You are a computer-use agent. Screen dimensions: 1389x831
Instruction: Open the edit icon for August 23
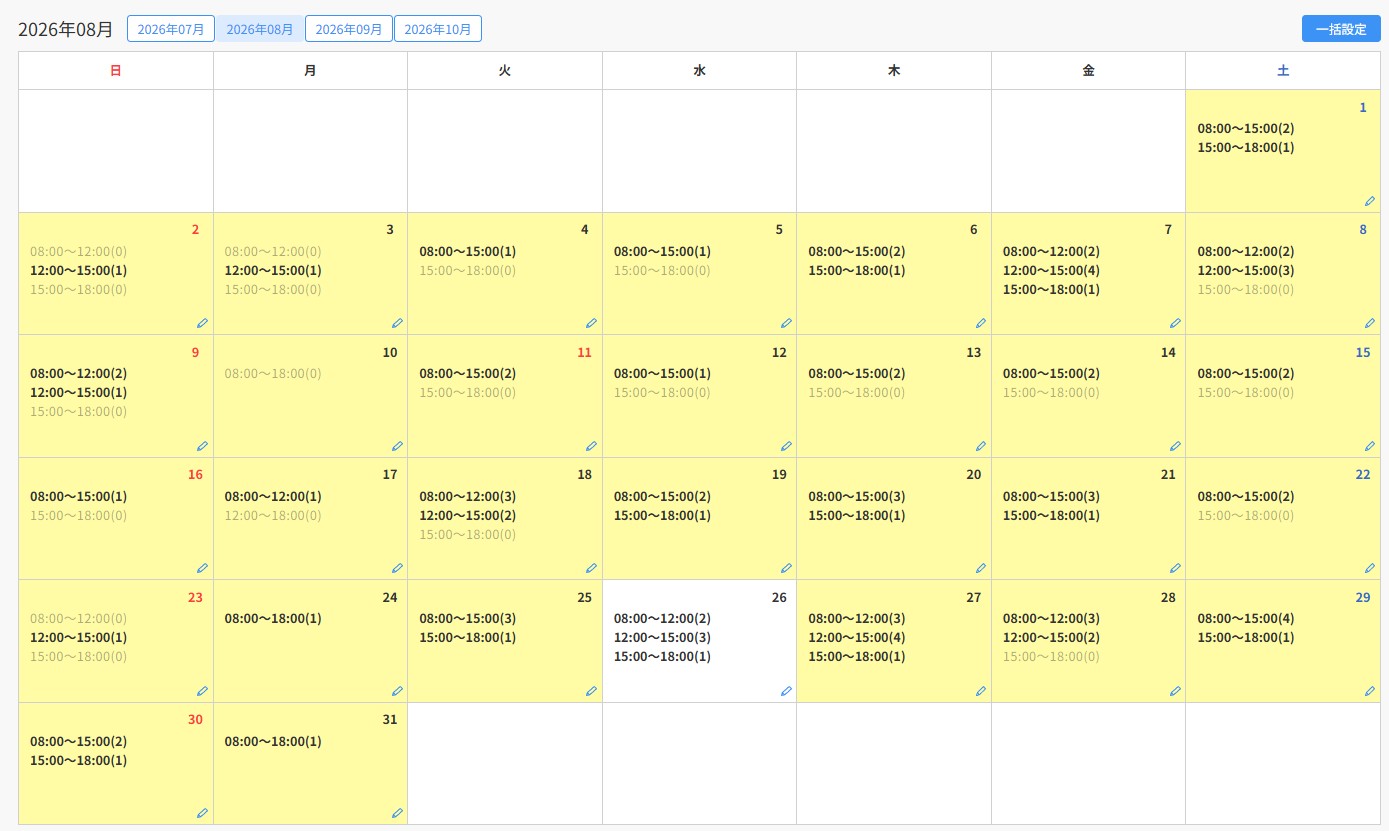pos(202,691)
